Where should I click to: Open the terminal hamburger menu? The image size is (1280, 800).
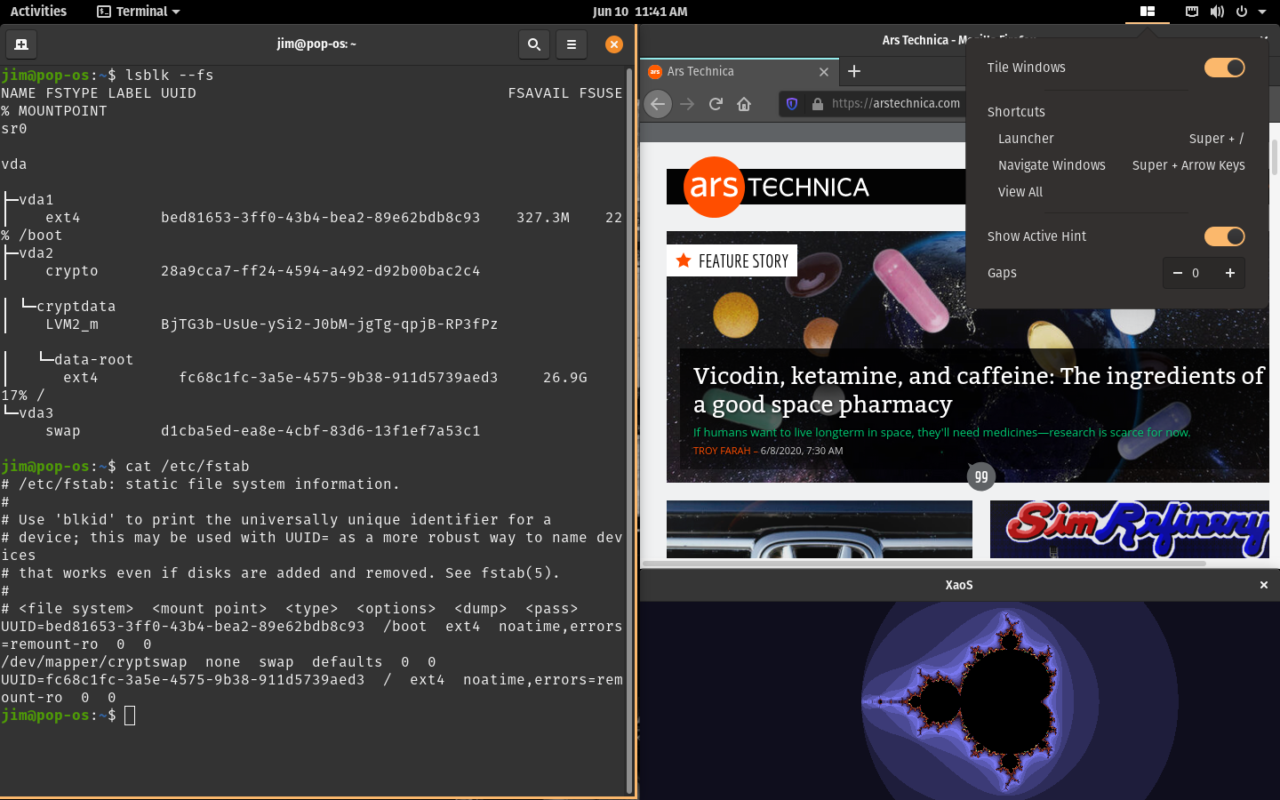coord(570,44)
